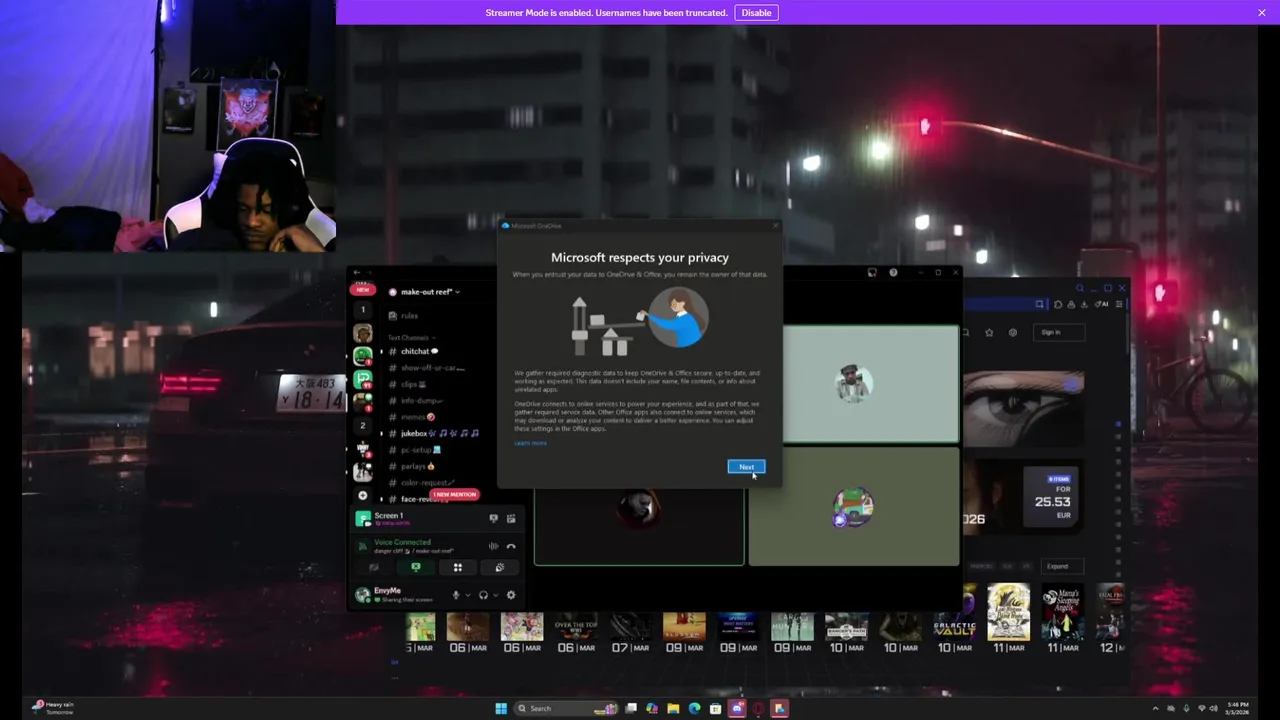Image resolution: width=1280 pixels, height=720 pixels.
Task: Open Windows Start menu
Action: pyautogui.click(x=501, y=708)
